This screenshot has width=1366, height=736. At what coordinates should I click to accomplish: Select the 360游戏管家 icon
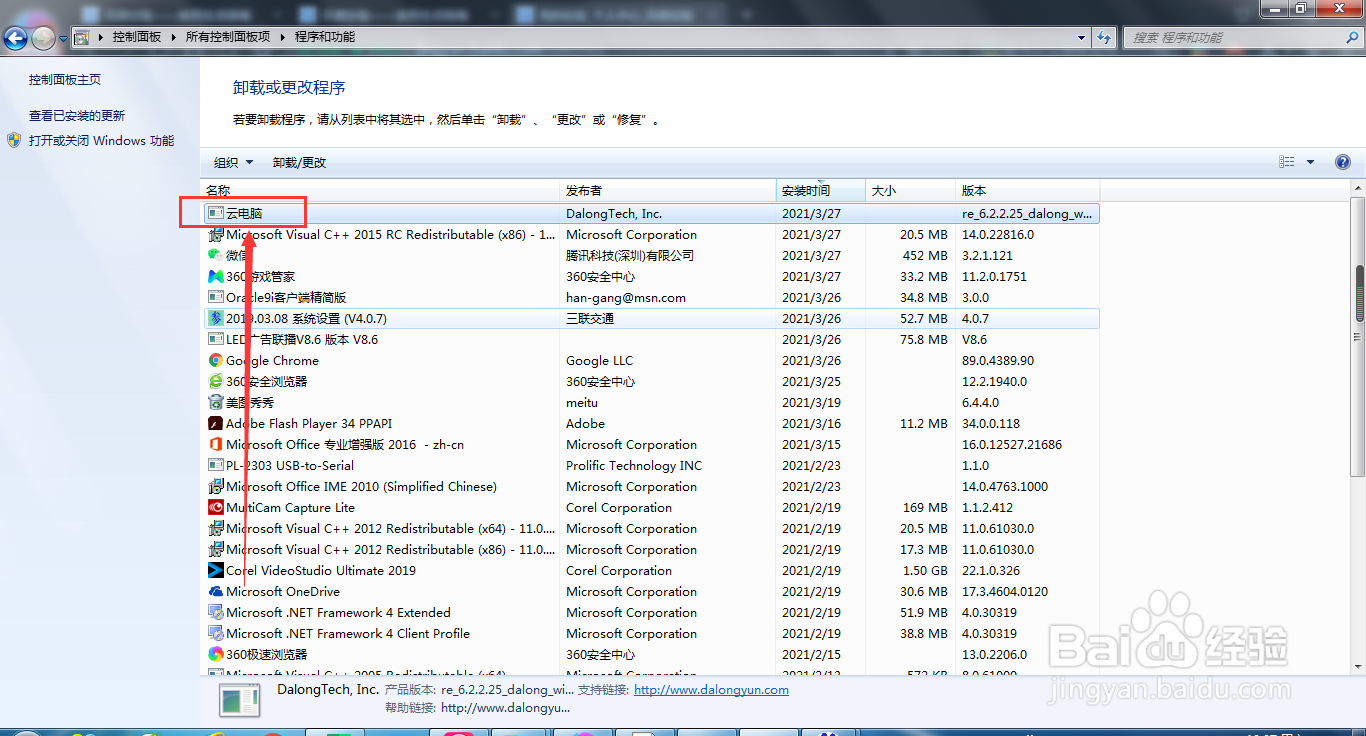point(215,277)
